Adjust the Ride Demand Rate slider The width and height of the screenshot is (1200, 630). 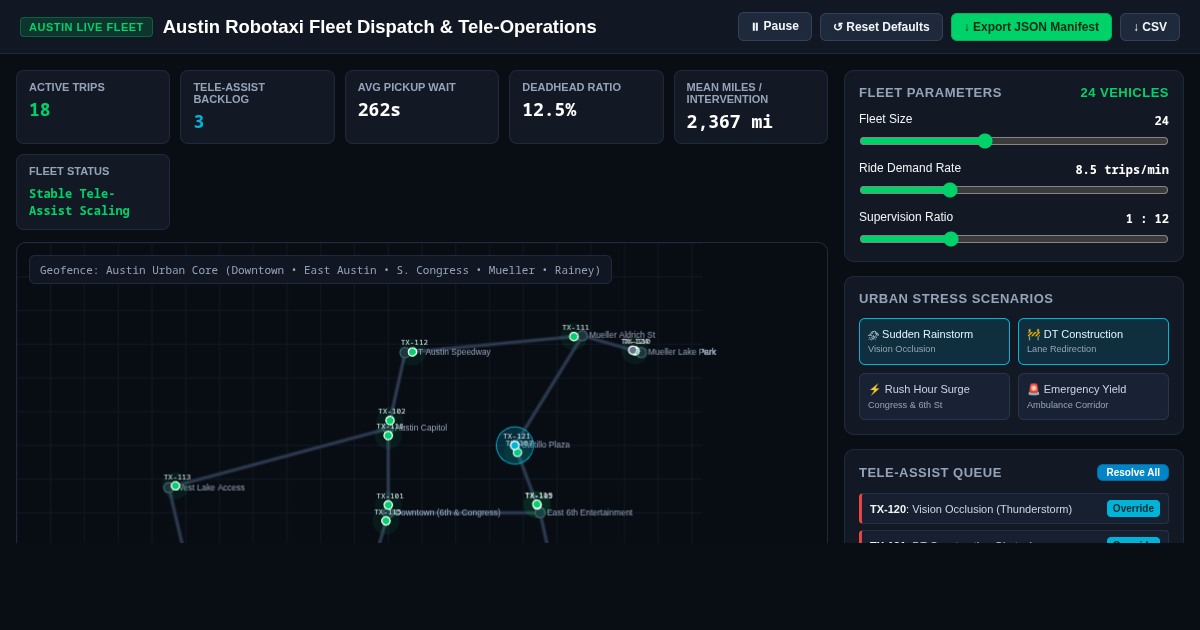pos(1014,190)
